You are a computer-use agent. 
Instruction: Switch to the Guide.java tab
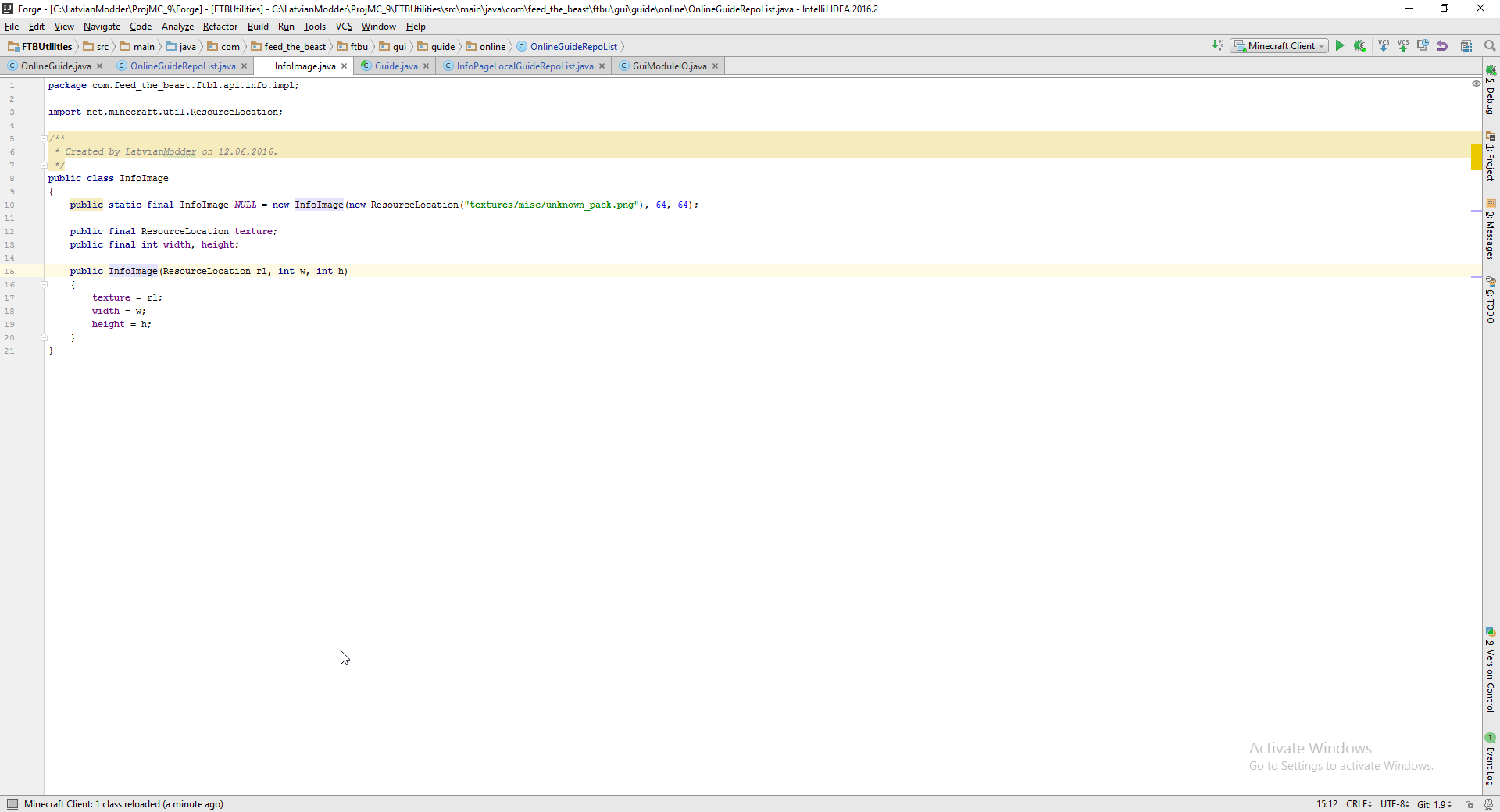395,66
